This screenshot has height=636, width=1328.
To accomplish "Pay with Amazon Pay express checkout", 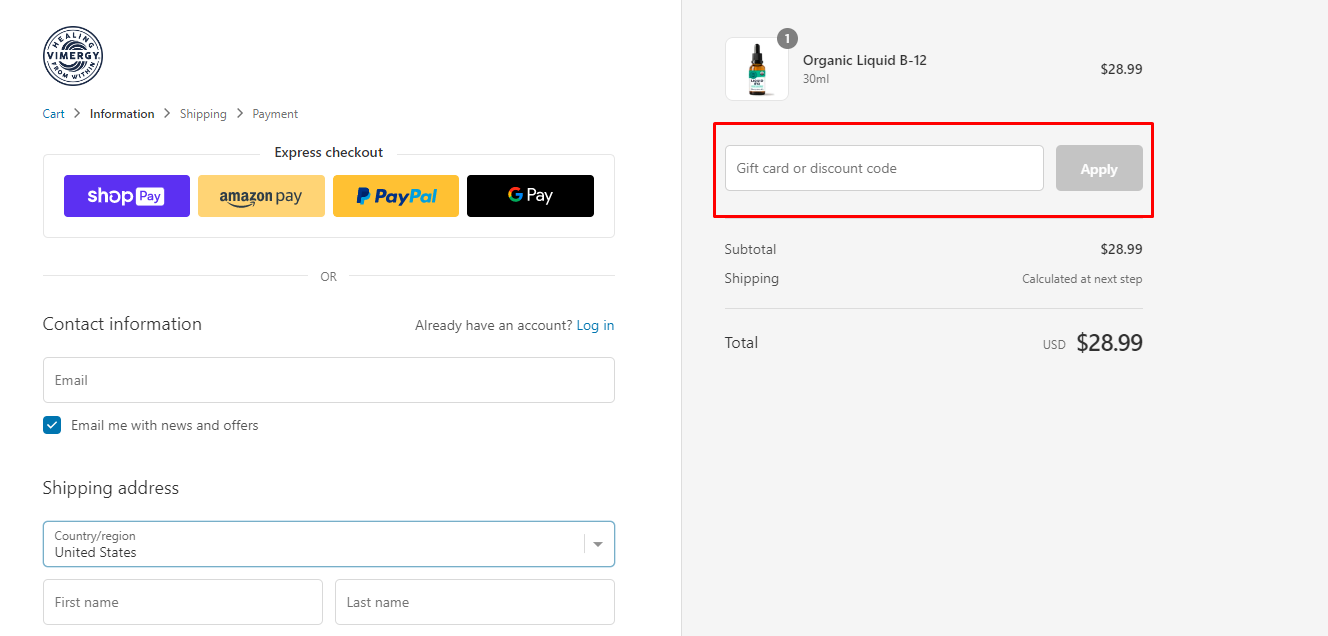I will point(261,196).
